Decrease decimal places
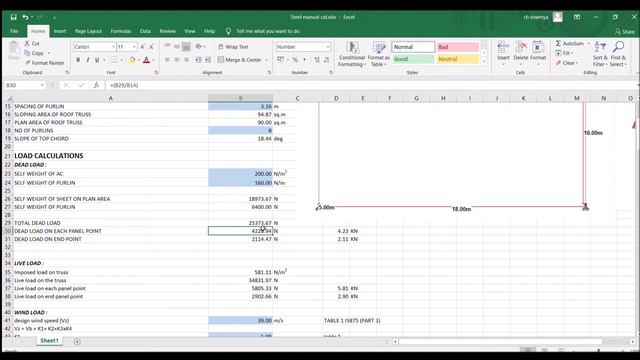The image size is (640, 360). point(327,60)
